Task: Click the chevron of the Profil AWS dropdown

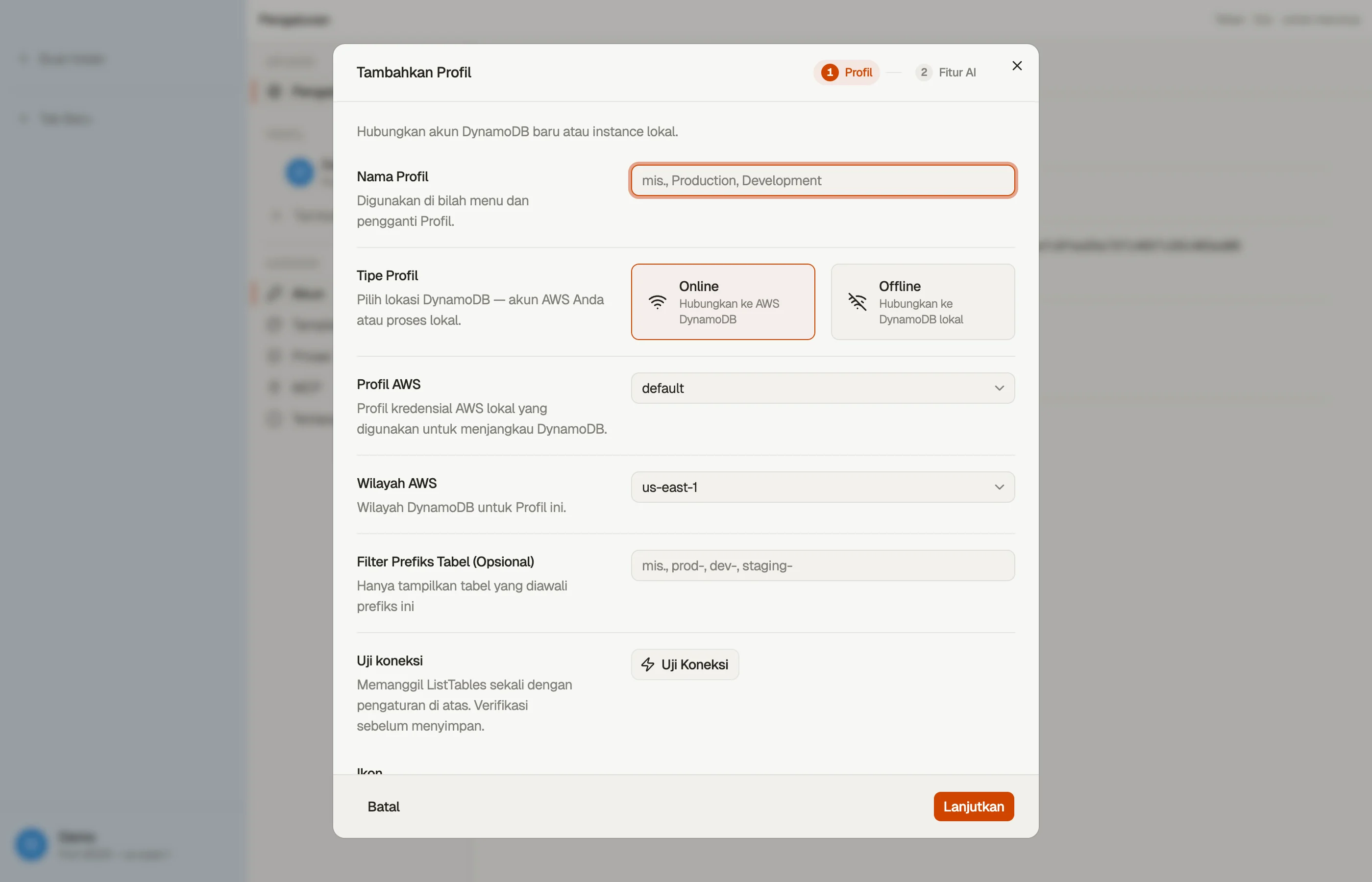Action: click(x=999, y=388)
